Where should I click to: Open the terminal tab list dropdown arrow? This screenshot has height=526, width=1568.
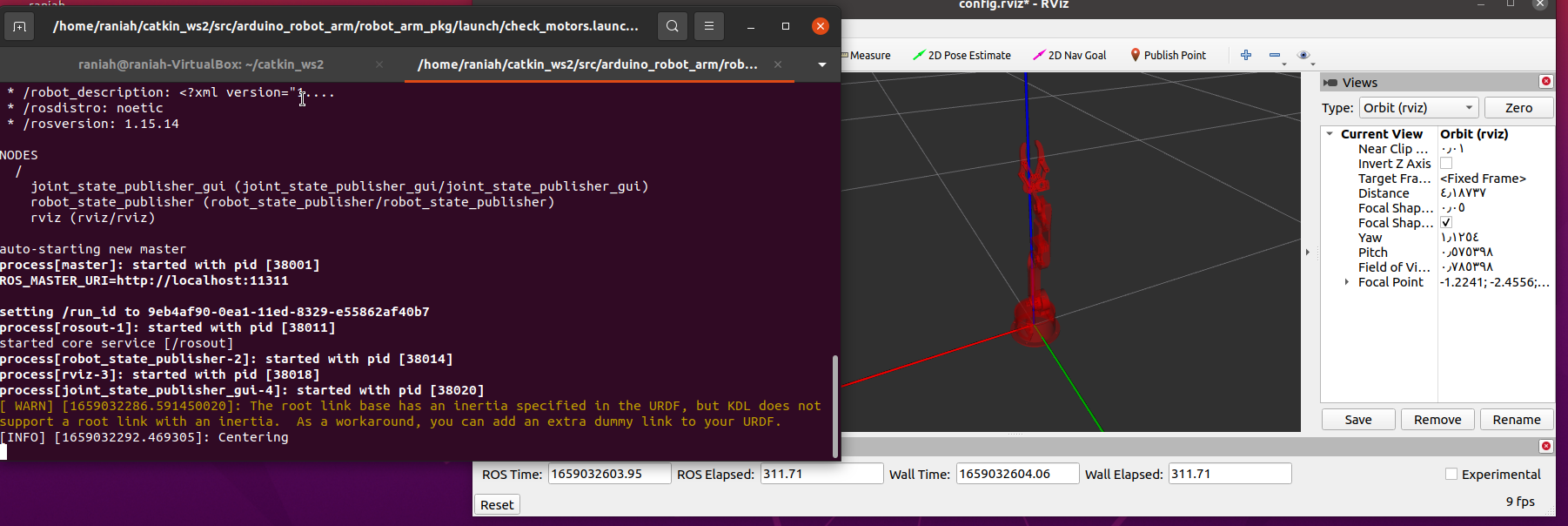coord(822,64)
